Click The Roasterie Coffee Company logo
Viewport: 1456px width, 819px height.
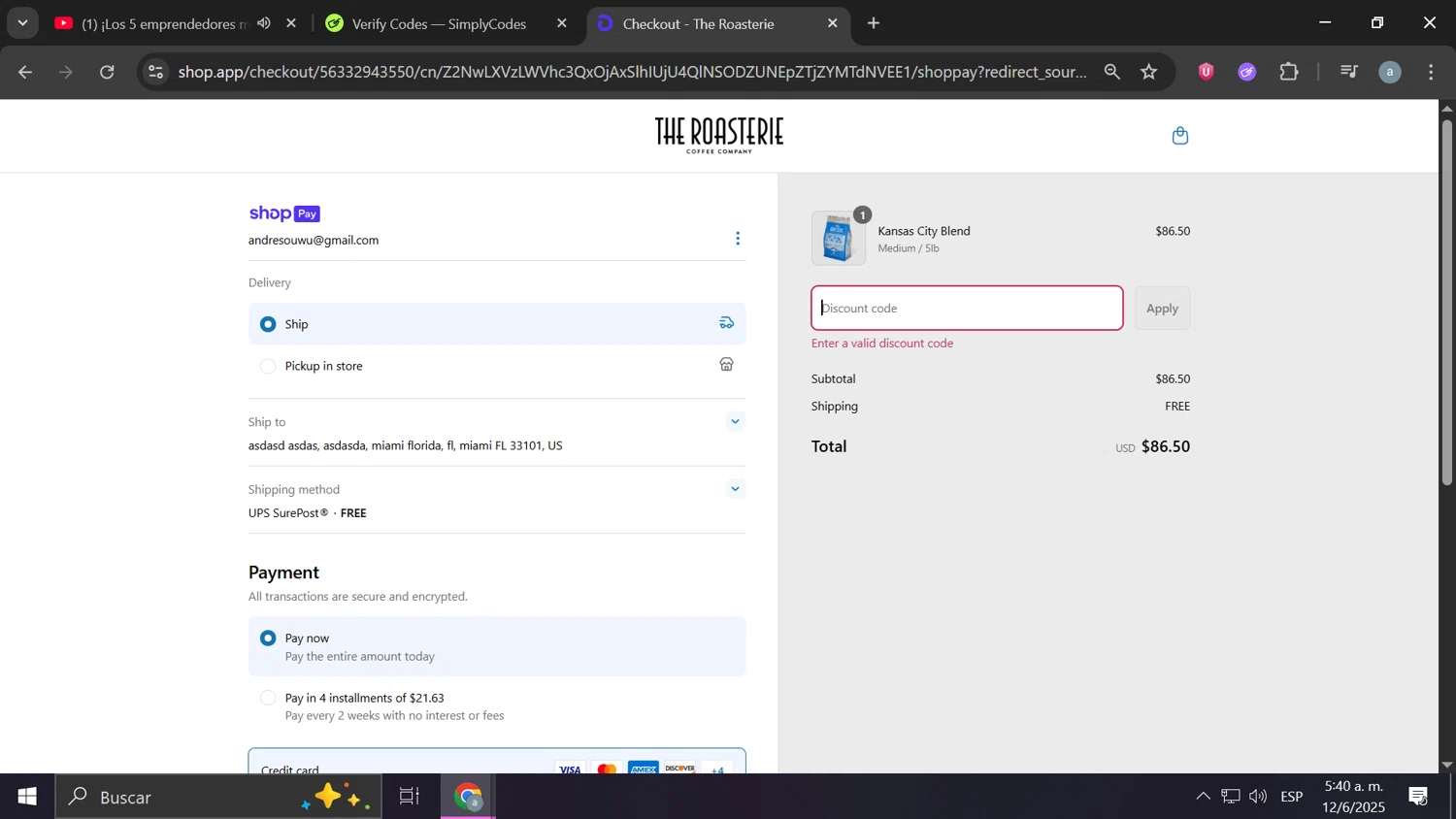pos(719,135)
